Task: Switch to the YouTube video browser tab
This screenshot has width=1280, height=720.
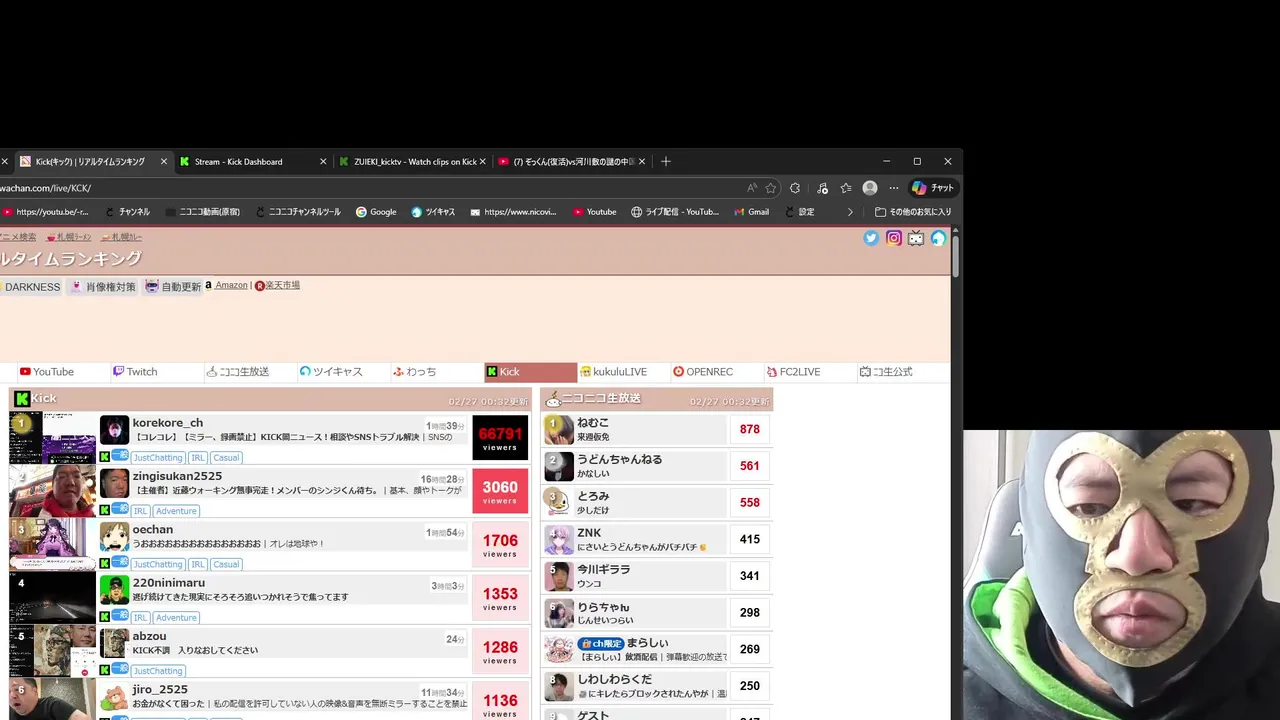Action: [x=572, y=161]
